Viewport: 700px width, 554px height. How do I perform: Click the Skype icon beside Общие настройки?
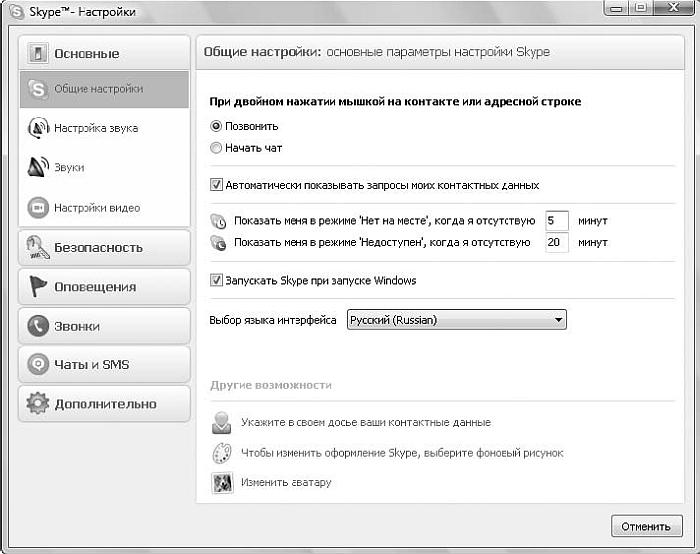[38, 89]
